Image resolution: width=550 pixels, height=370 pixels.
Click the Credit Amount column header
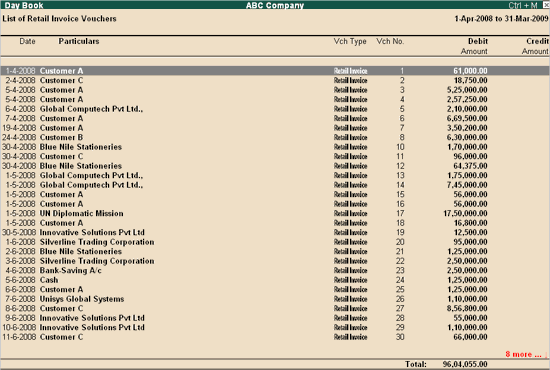click(x=535, y=46)
